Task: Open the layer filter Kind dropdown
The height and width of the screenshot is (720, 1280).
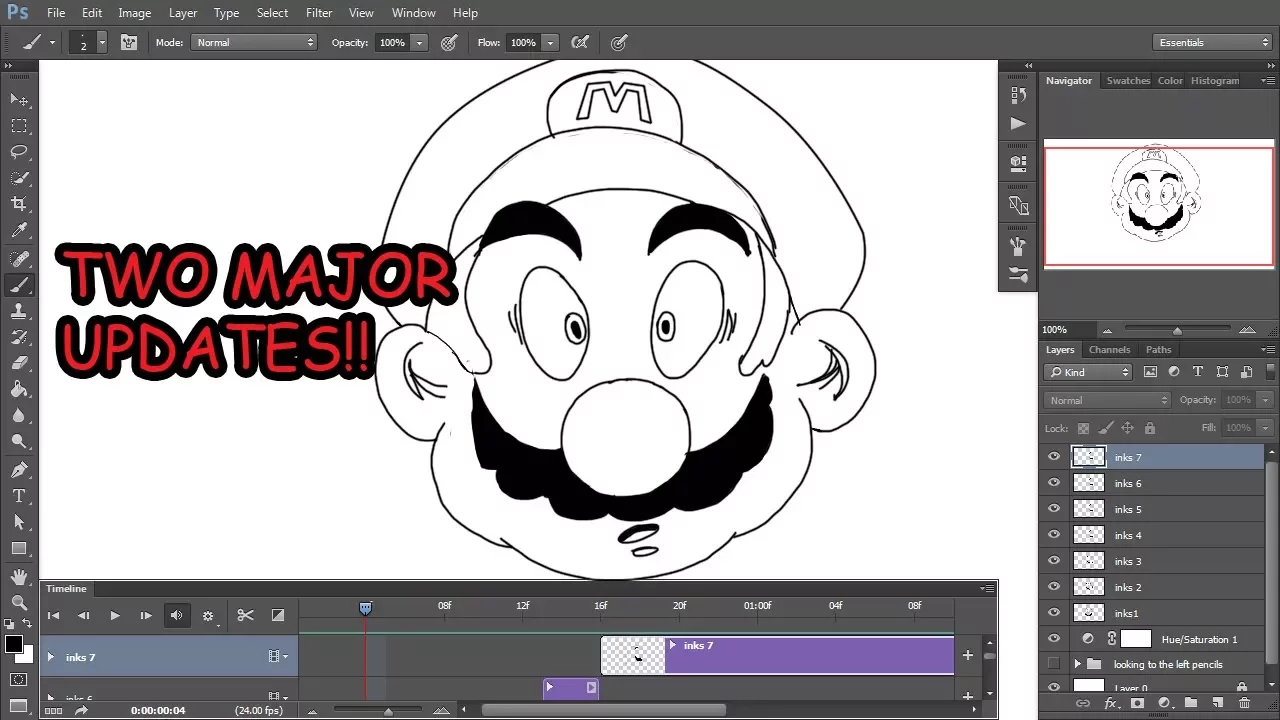Action: point(1087,372)
